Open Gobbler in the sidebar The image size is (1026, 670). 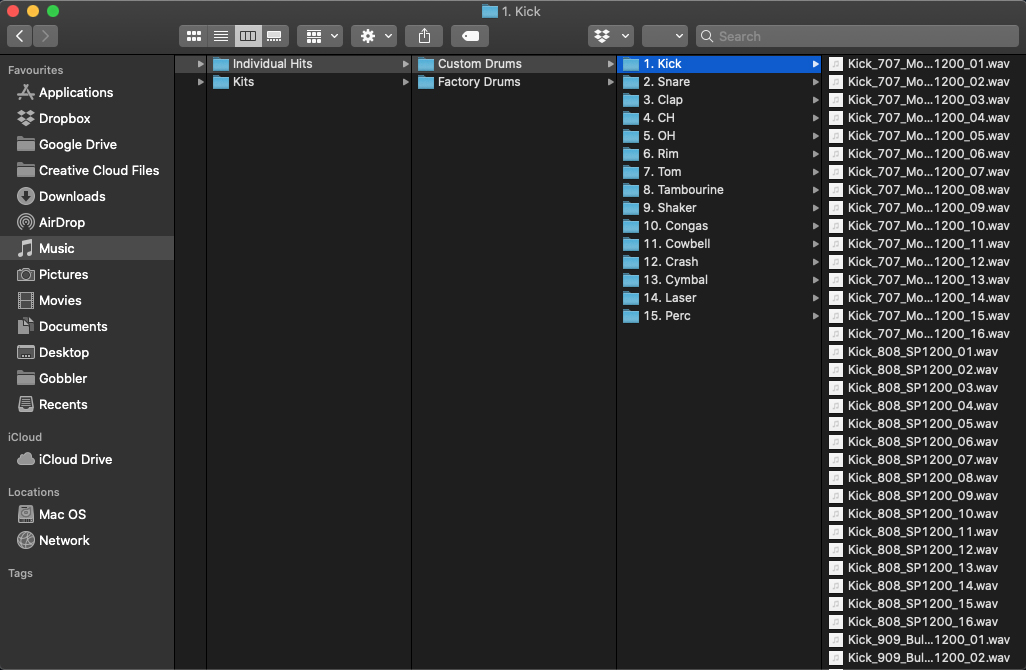[x=87, y=378]
